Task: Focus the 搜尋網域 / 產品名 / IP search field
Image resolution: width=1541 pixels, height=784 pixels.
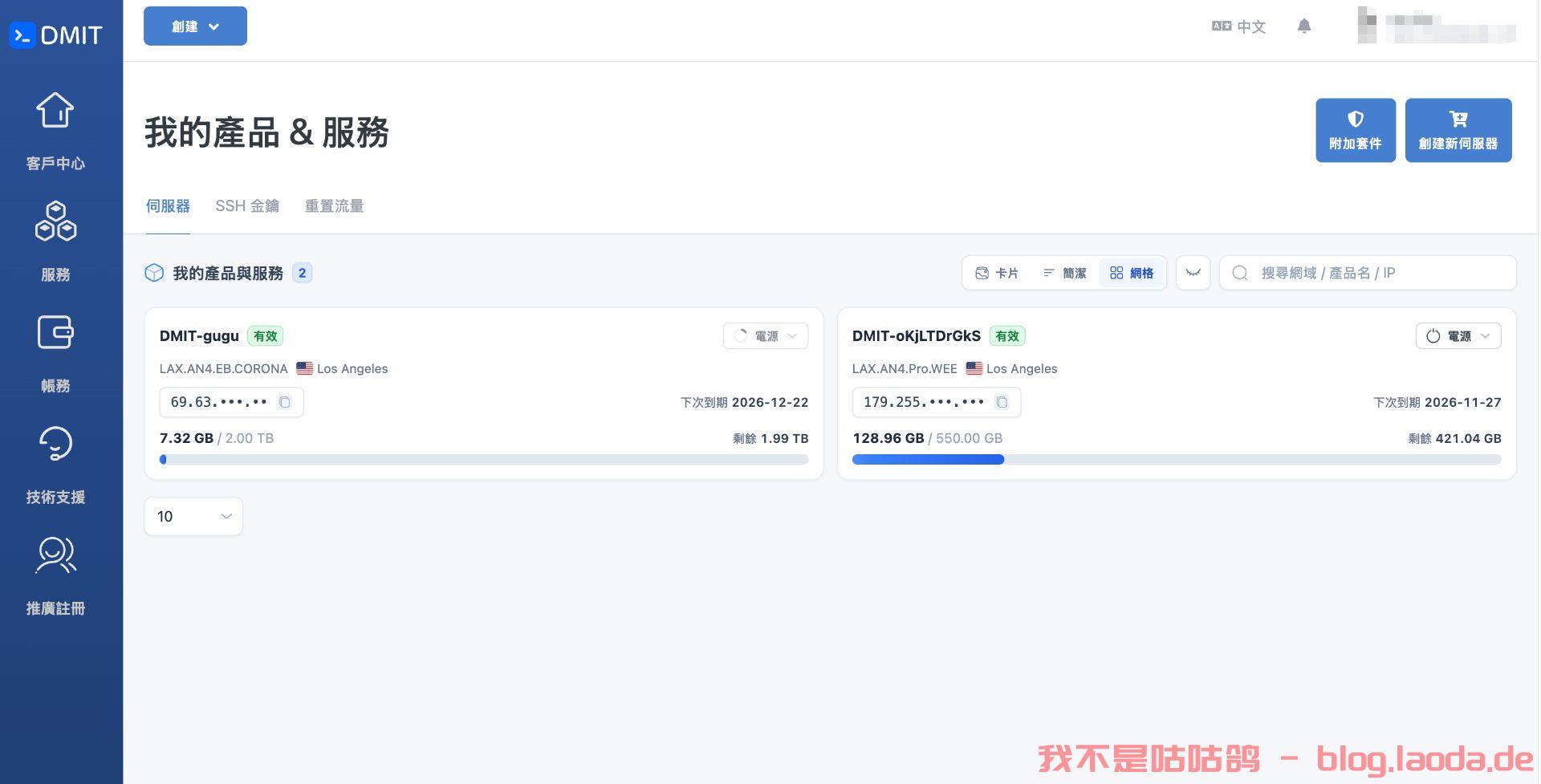Action: [1368, 273]
